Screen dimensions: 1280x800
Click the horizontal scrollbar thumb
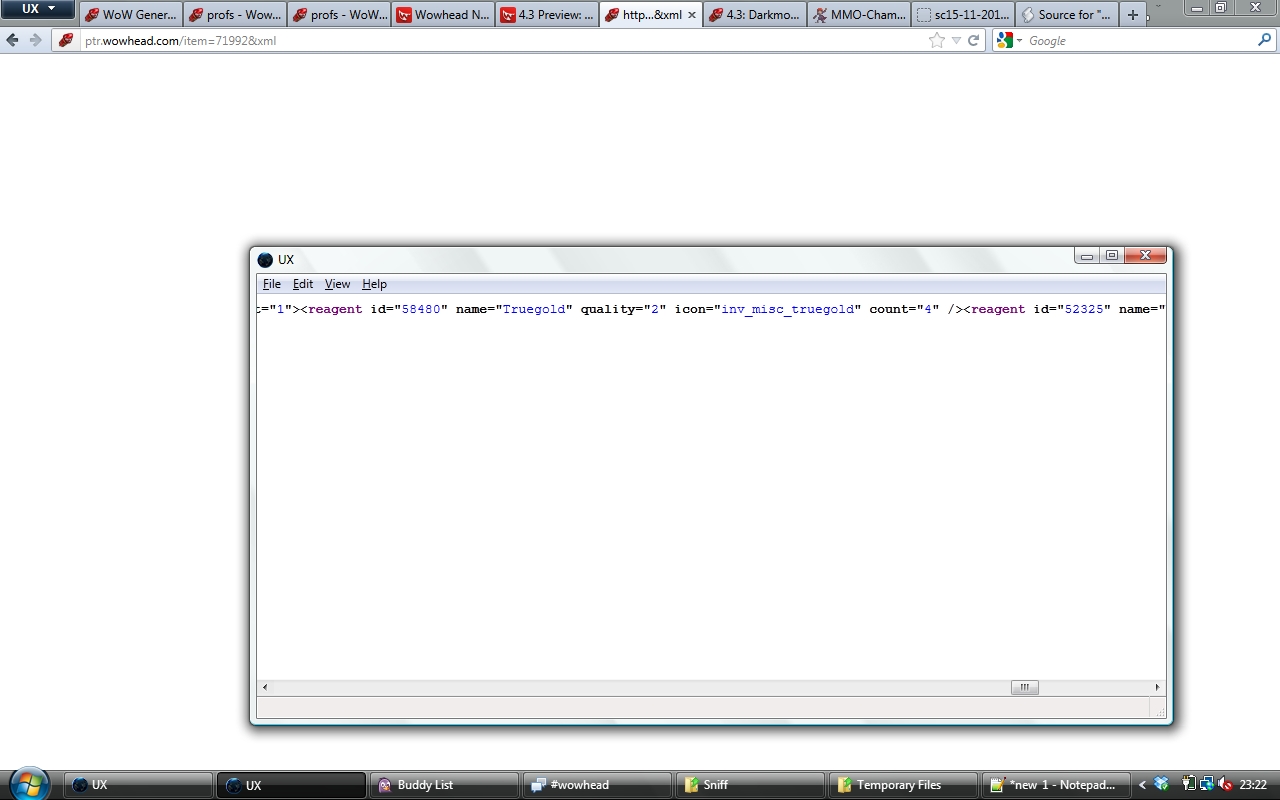pyautogui.click(x=1024, y=688)
